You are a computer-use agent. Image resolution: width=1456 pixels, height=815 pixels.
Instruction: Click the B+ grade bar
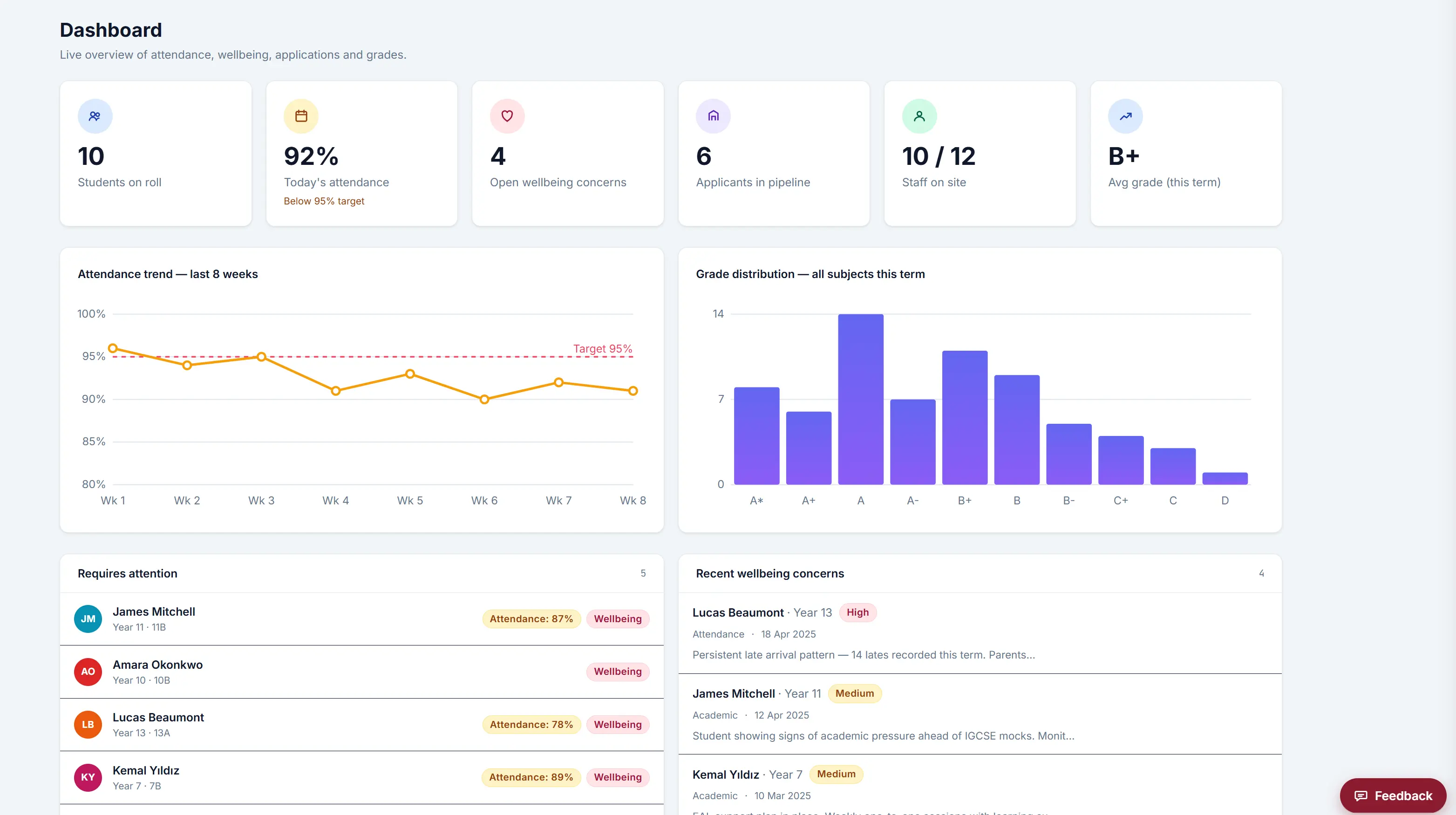click(x=965, y=418)
